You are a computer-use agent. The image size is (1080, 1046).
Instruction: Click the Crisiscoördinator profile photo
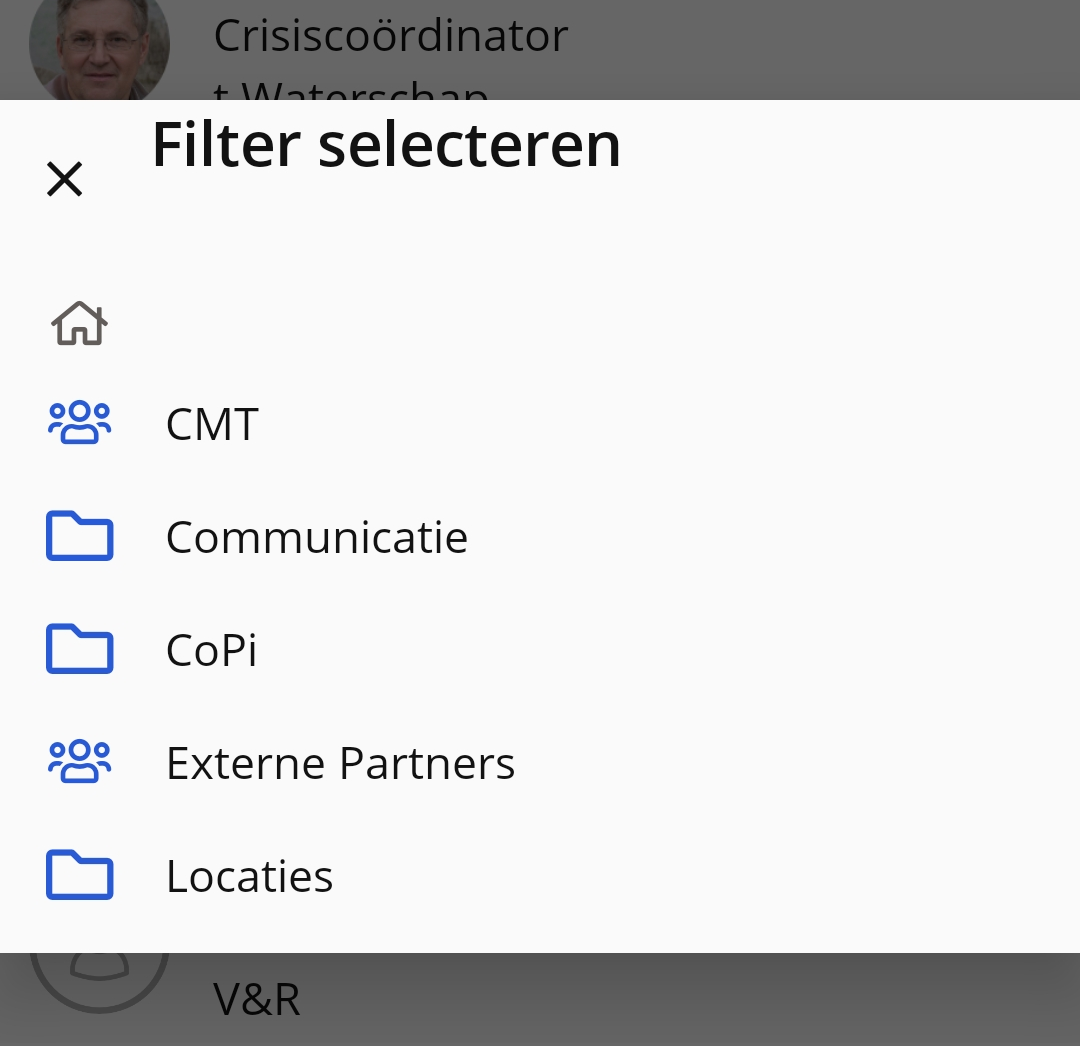click(99, 50)
